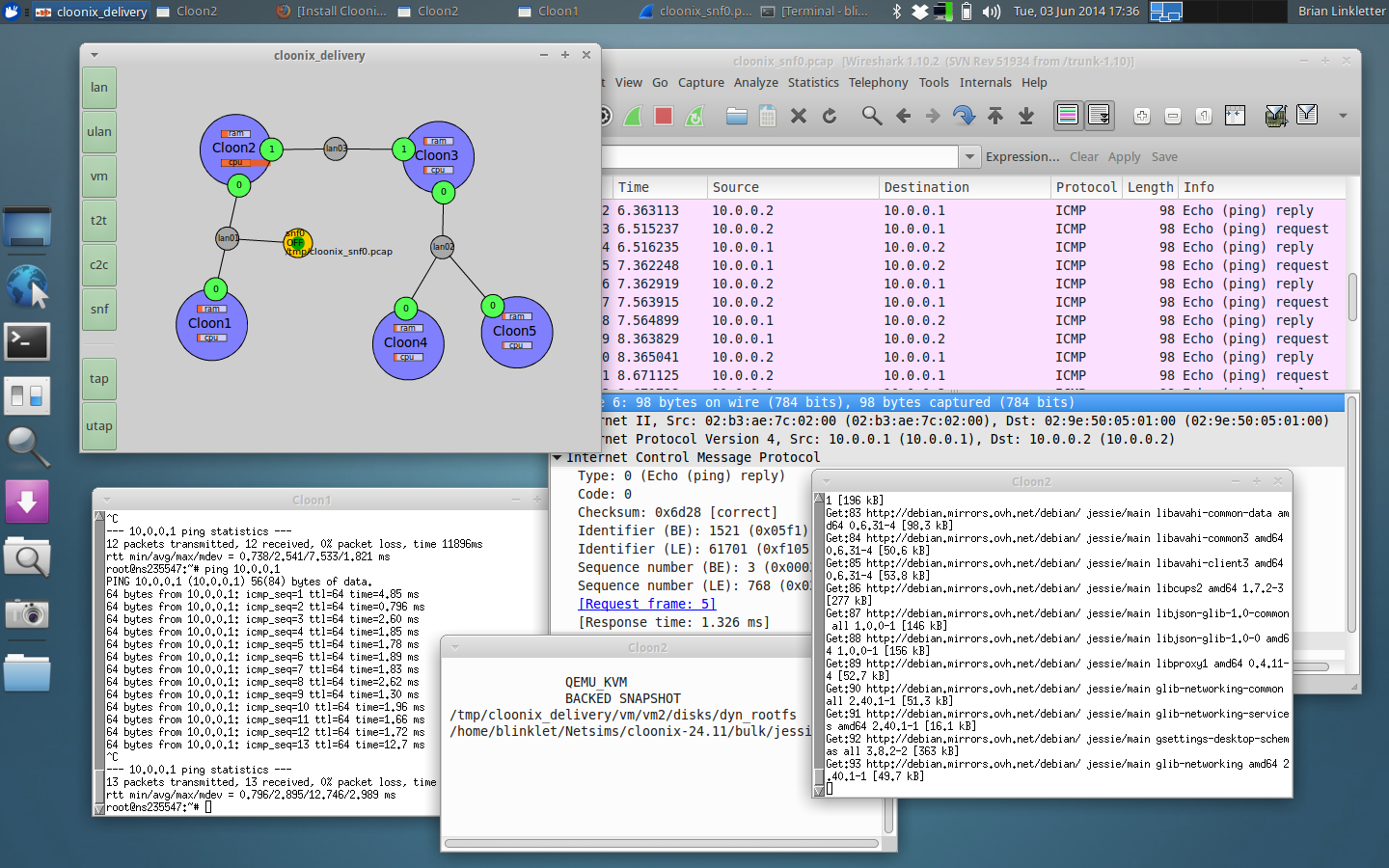Zoom out on Wireshark packet text

[1173, 116]
